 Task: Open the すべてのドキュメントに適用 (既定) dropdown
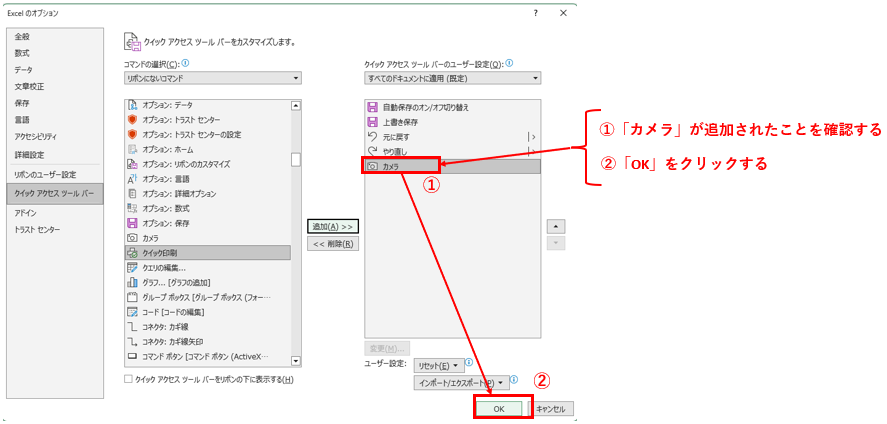click(x=453, y=78)
